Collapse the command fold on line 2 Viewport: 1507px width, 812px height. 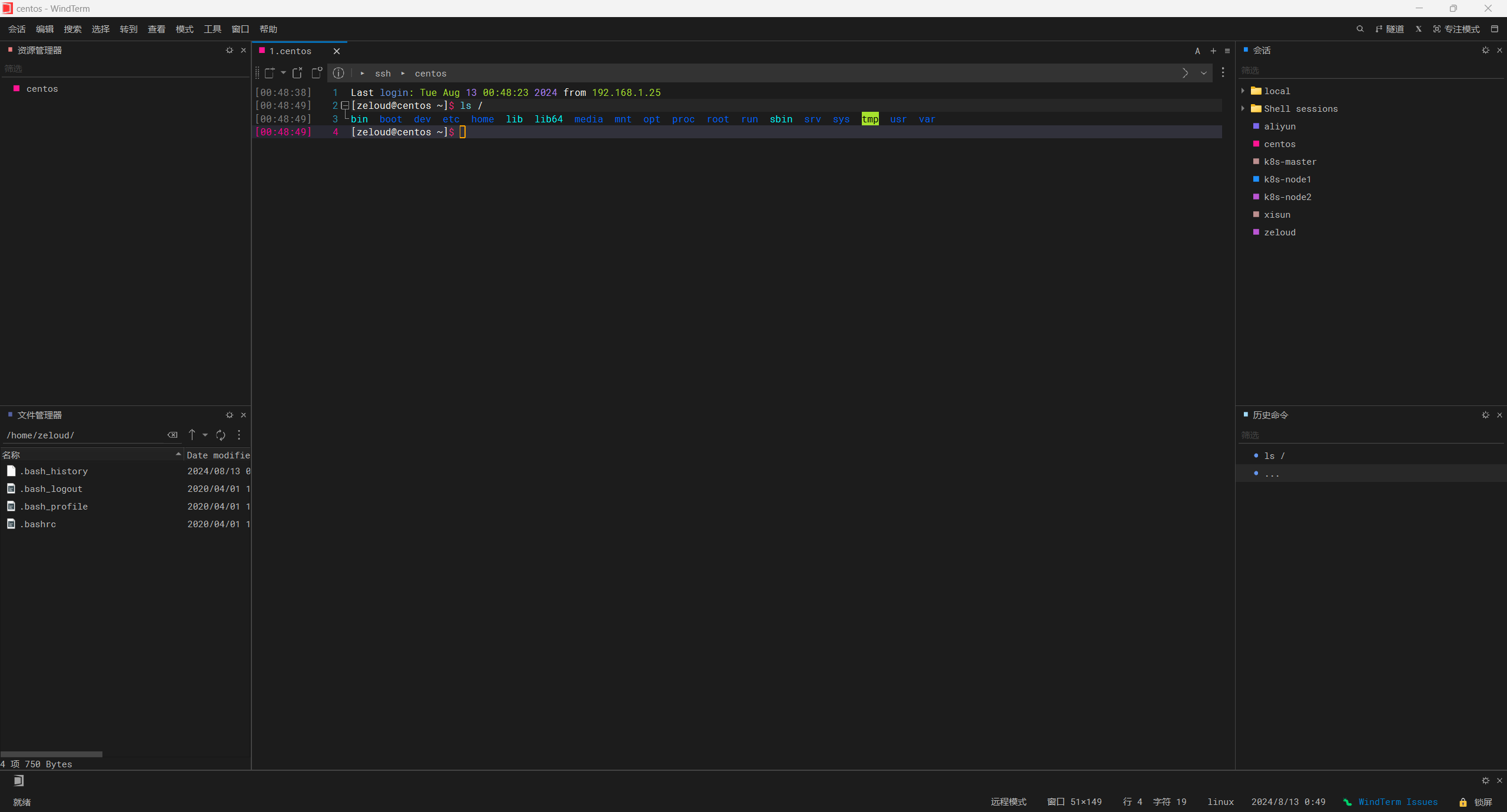[345, 105]
